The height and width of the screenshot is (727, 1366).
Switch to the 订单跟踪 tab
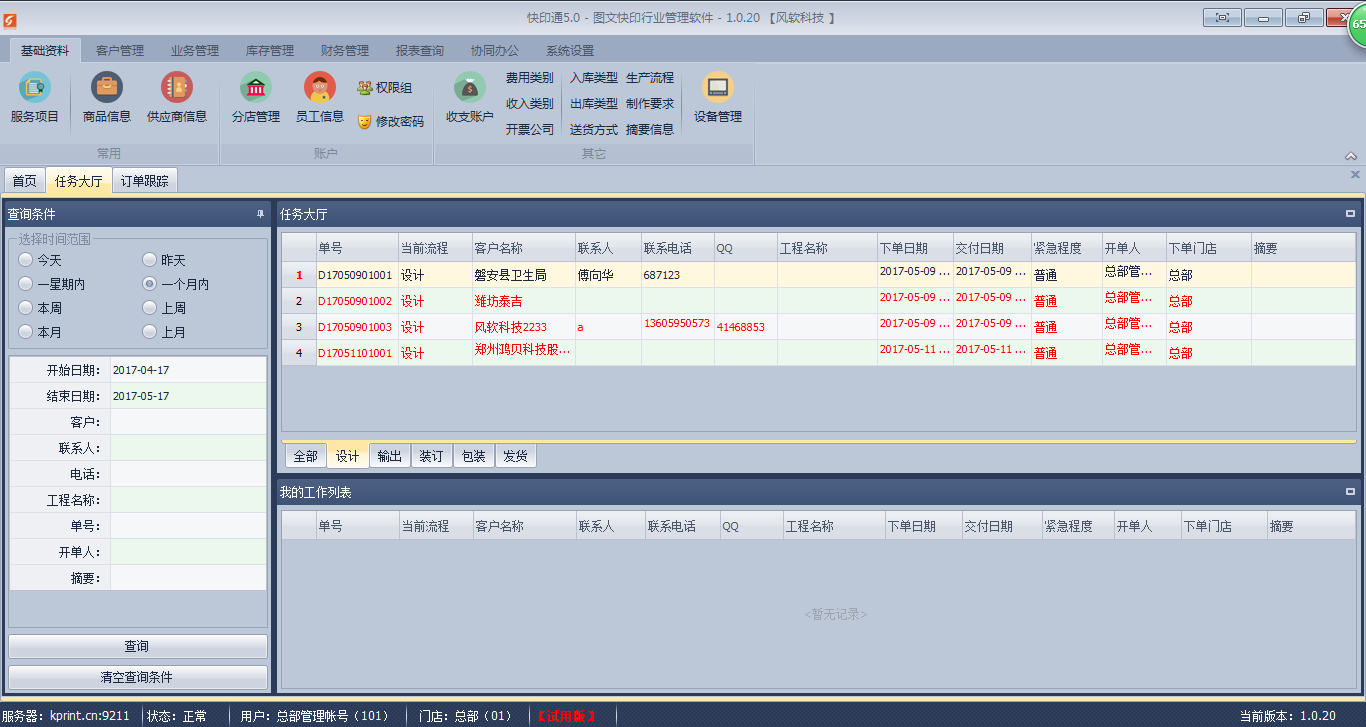click(145, 181)
